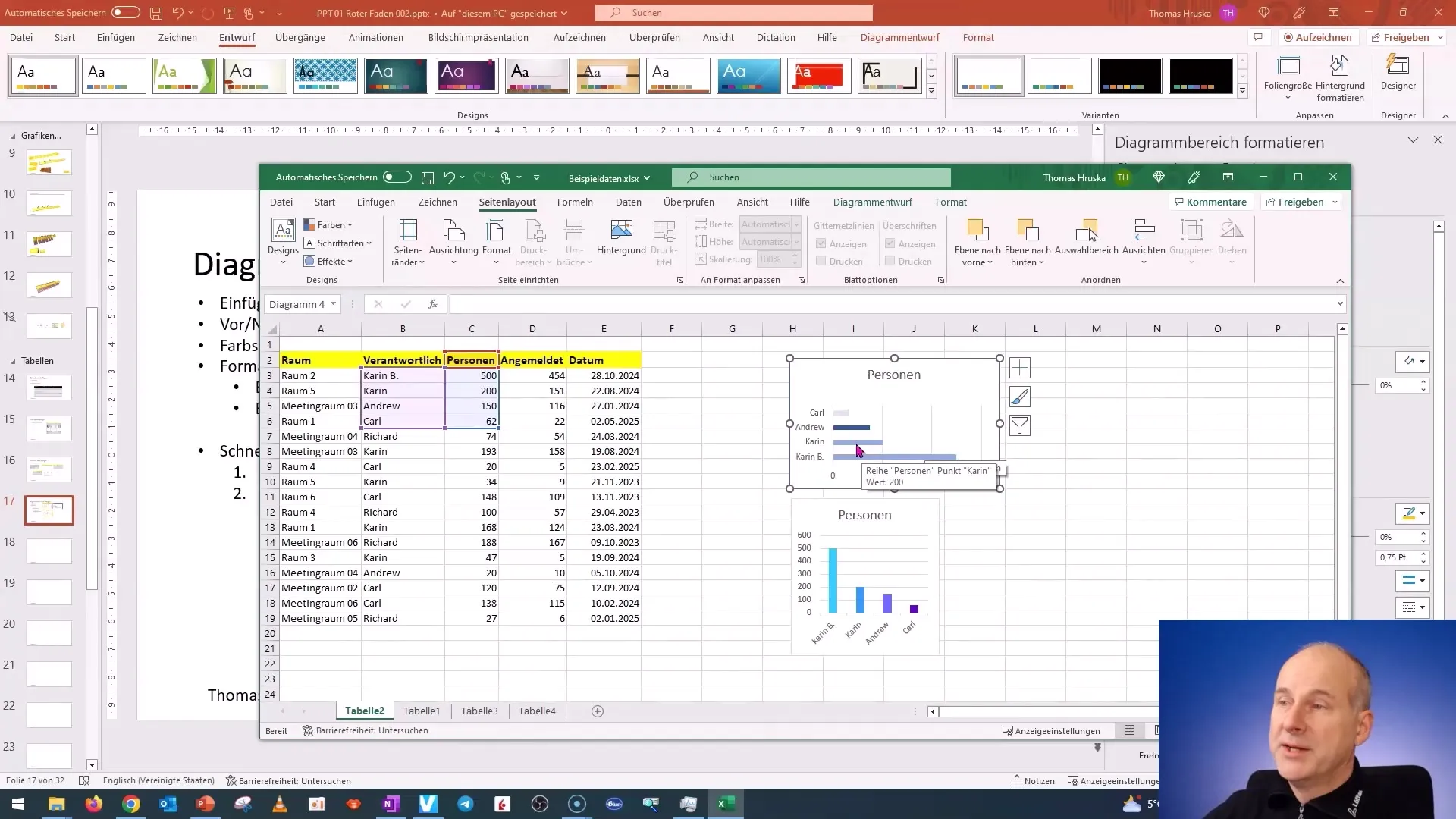
Task: Collapse the Tabellen section in slide panel
Action: coord(13,362)
